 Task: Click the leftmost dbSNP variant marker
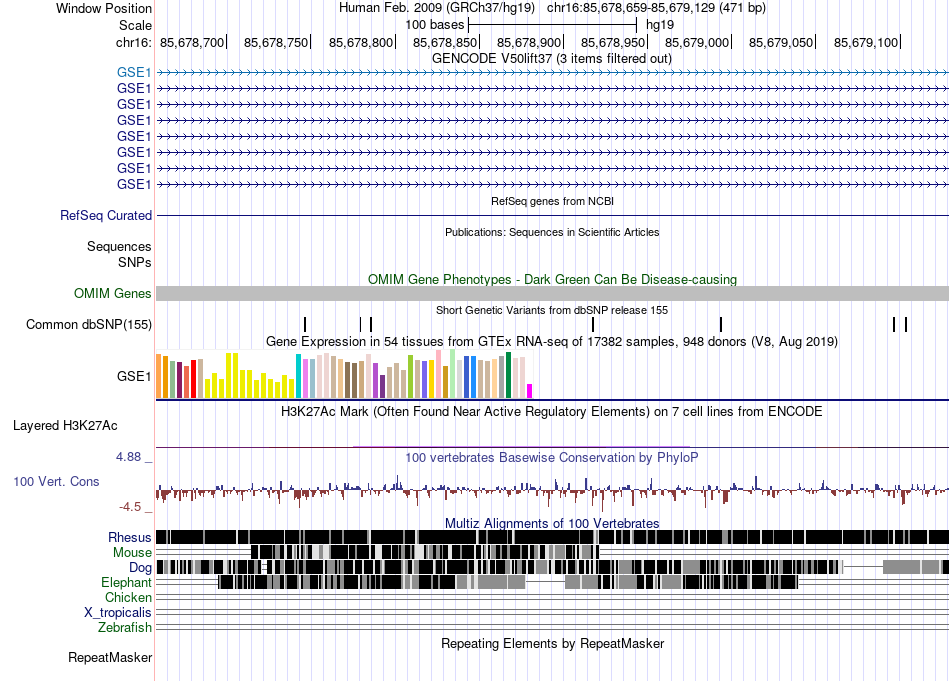coord(305,324)
